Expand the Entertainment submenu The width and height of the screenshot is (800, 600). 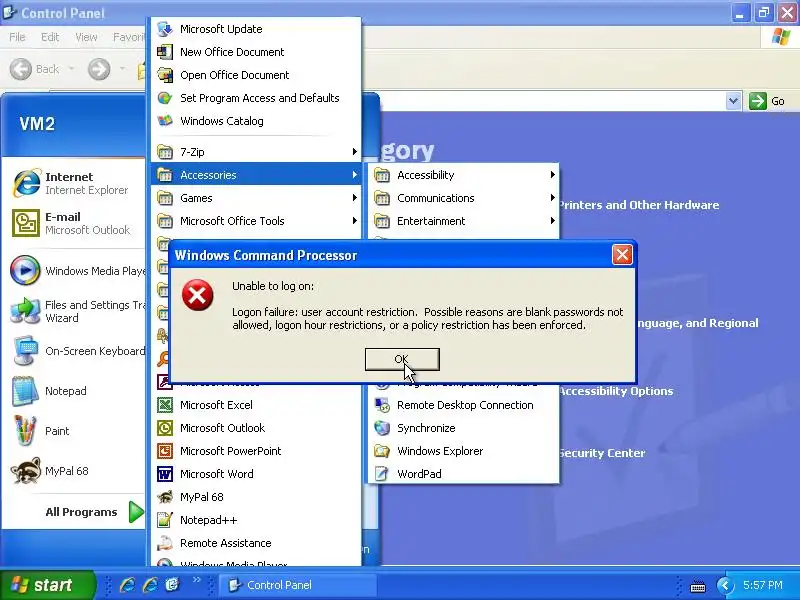coord(463,221)
